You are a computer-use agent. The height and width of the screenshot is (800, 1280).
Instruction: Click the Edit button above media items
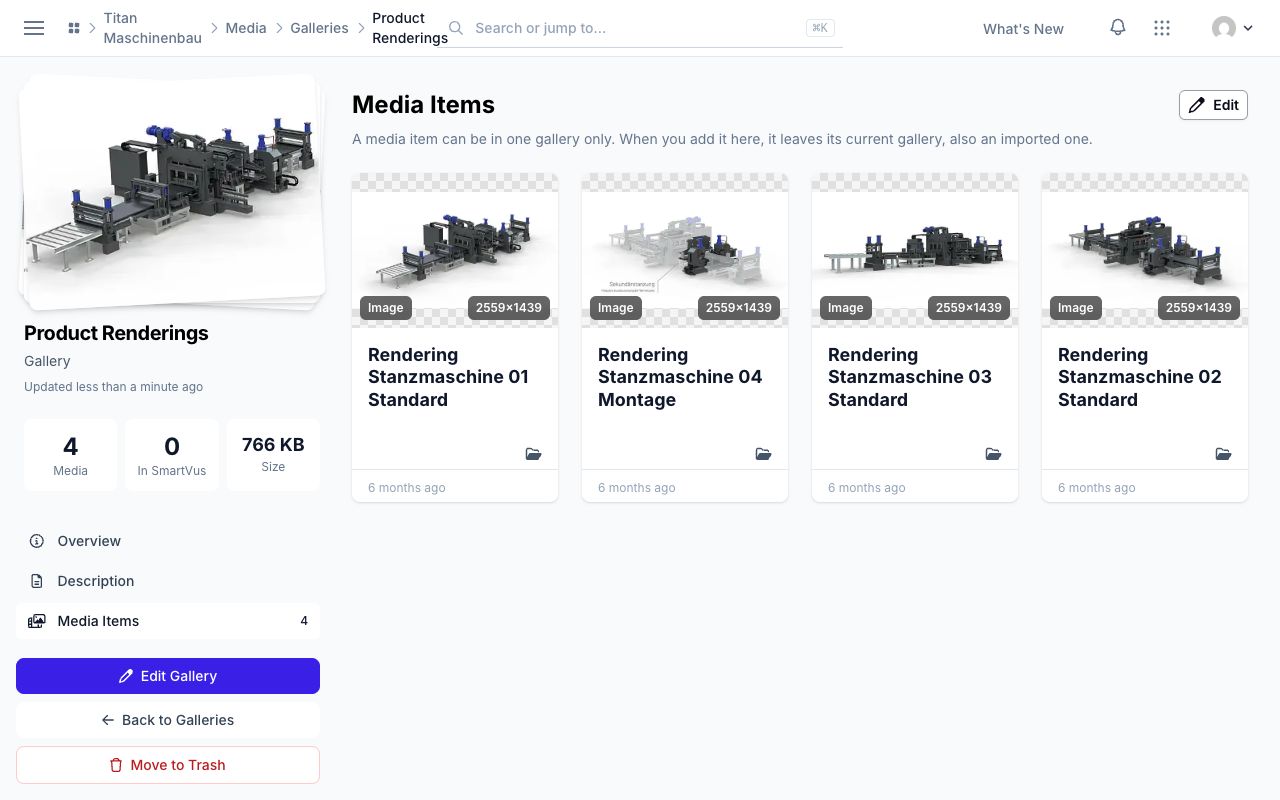pos(1213,105)
